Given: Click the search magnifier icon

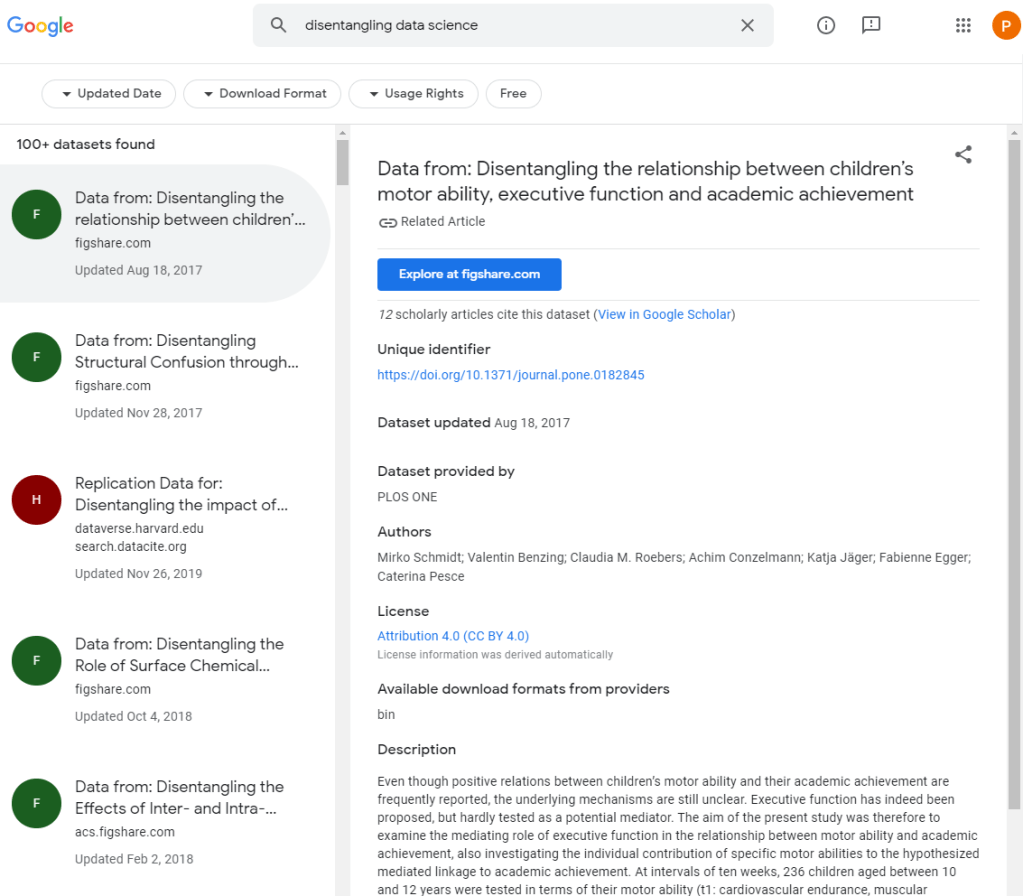Looking at the screenshot, I should click(279, 26).
